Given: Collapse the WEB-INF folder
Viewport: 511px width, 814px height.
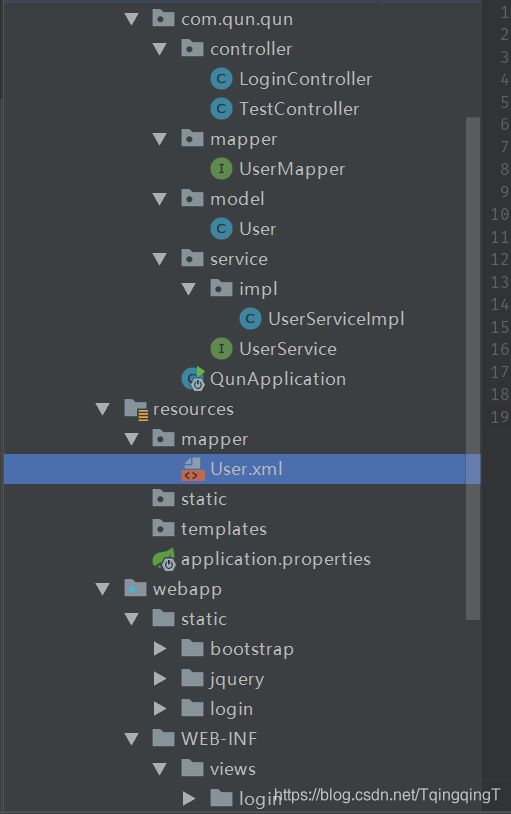Looking at the screenshot, I should (132, 739).
